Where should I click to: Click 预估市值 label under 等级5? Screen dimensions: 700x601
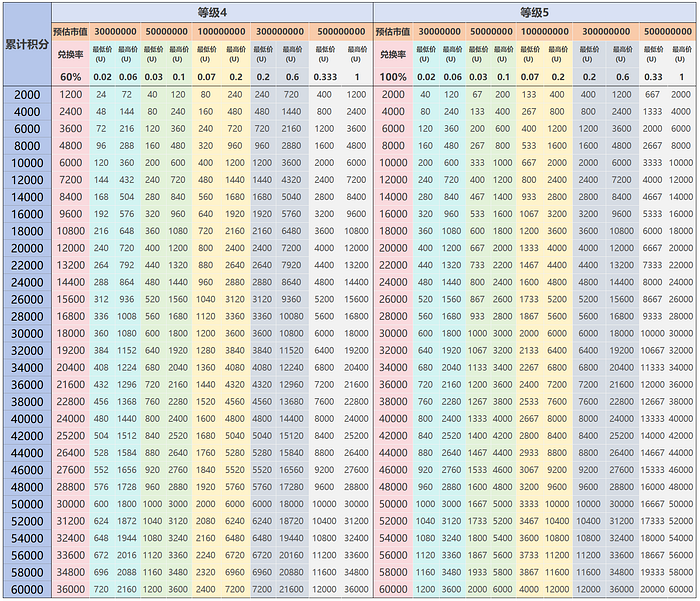(x=393, y=31)
